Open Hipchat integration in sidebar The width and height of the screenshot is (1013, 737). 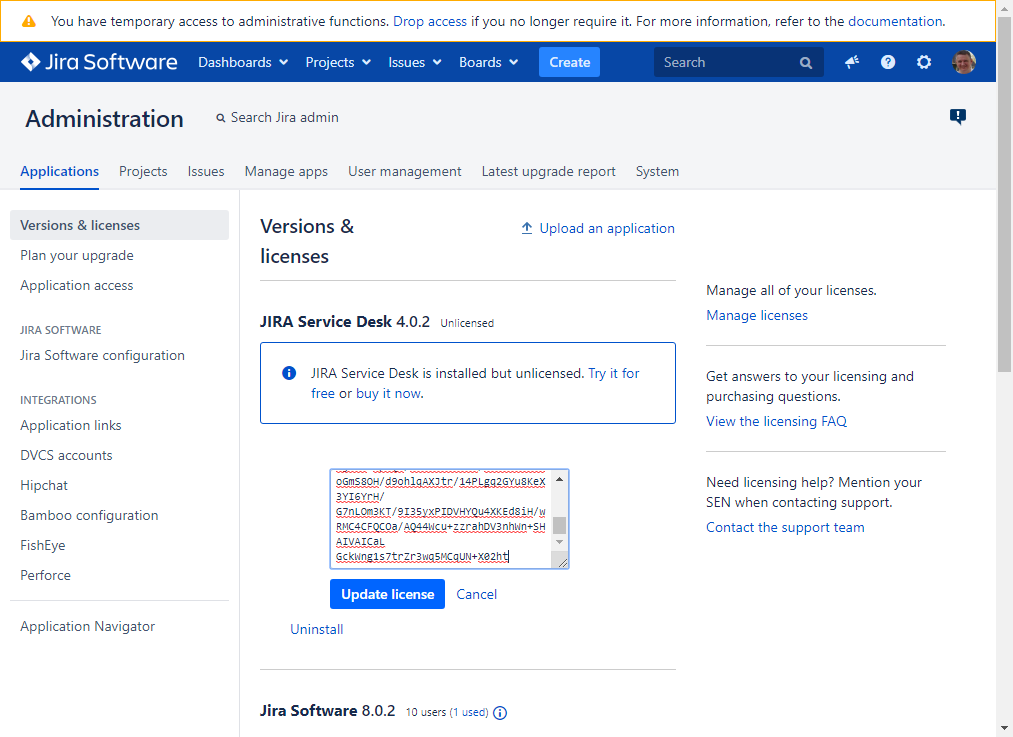(x=44, y=485)
